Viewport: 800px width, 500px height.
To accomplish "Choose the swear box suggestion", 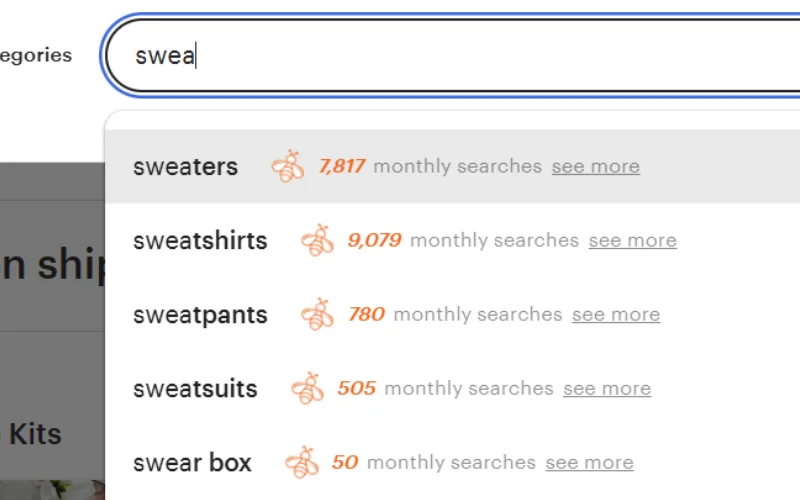I will coord(192,463).
